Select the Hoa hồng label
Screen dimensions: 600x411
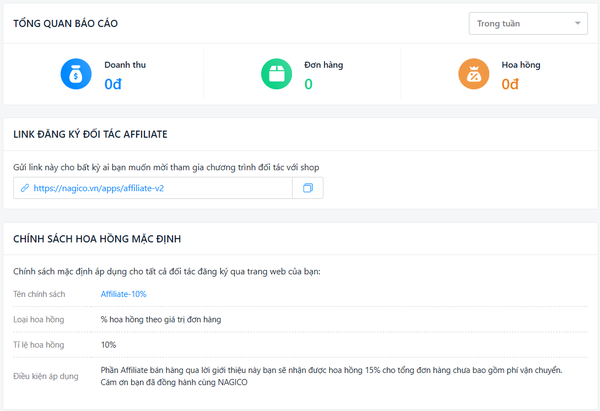point(521,65)
